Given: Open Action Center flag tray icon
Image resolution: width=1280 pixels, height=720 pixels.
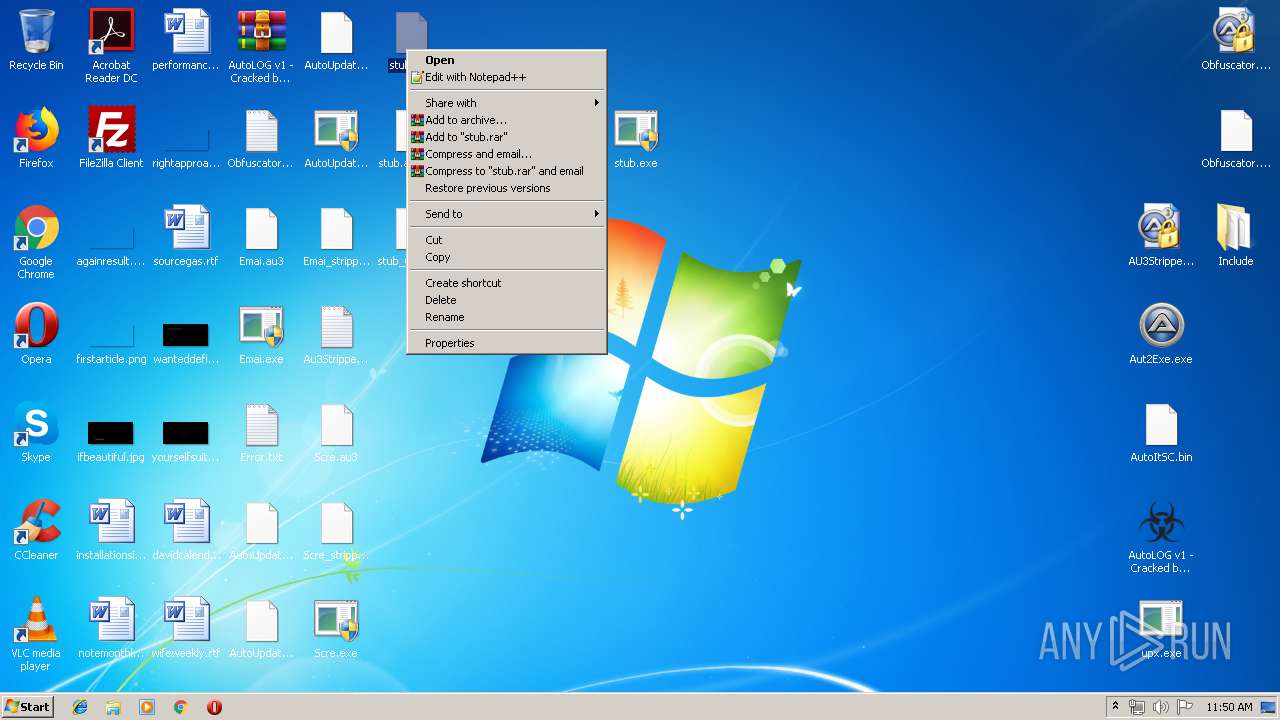Looking at the screenshot, I should [1185, 707].
